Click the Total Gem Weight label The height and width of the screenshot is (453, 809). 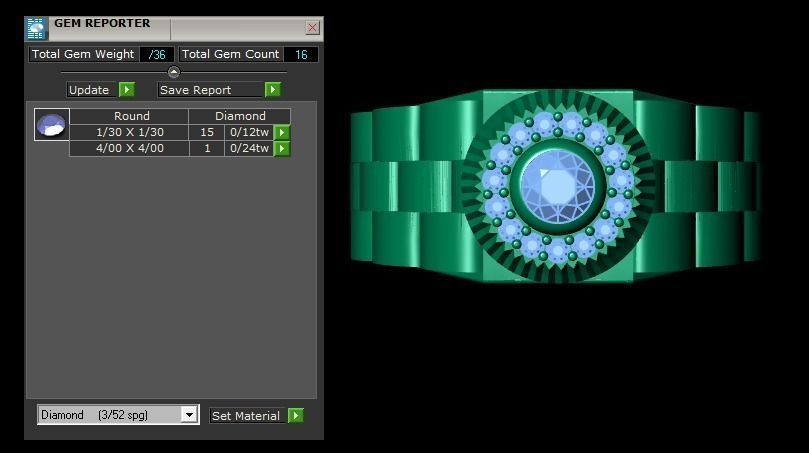pyautogui.click(x=83, y=54)
